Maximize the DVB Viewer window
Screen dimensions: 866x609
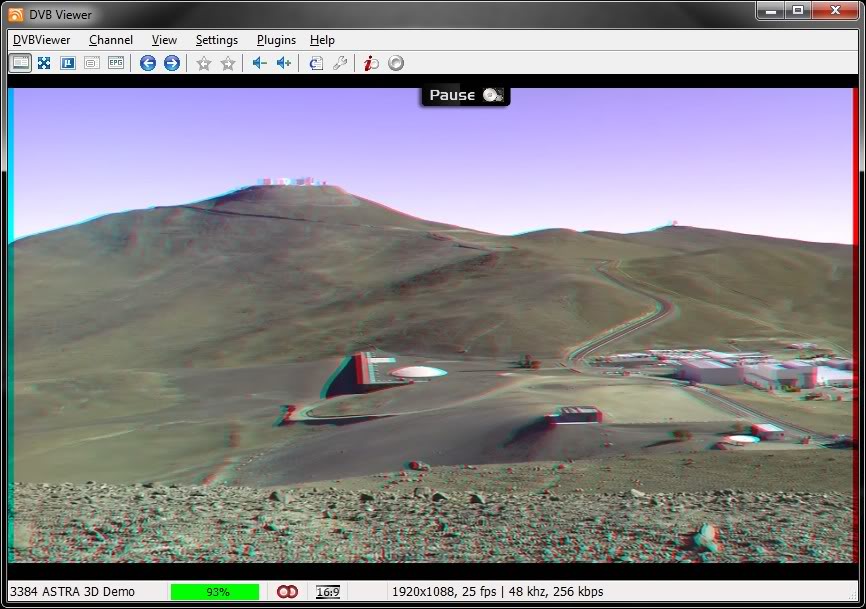click(x=798, y=10)
